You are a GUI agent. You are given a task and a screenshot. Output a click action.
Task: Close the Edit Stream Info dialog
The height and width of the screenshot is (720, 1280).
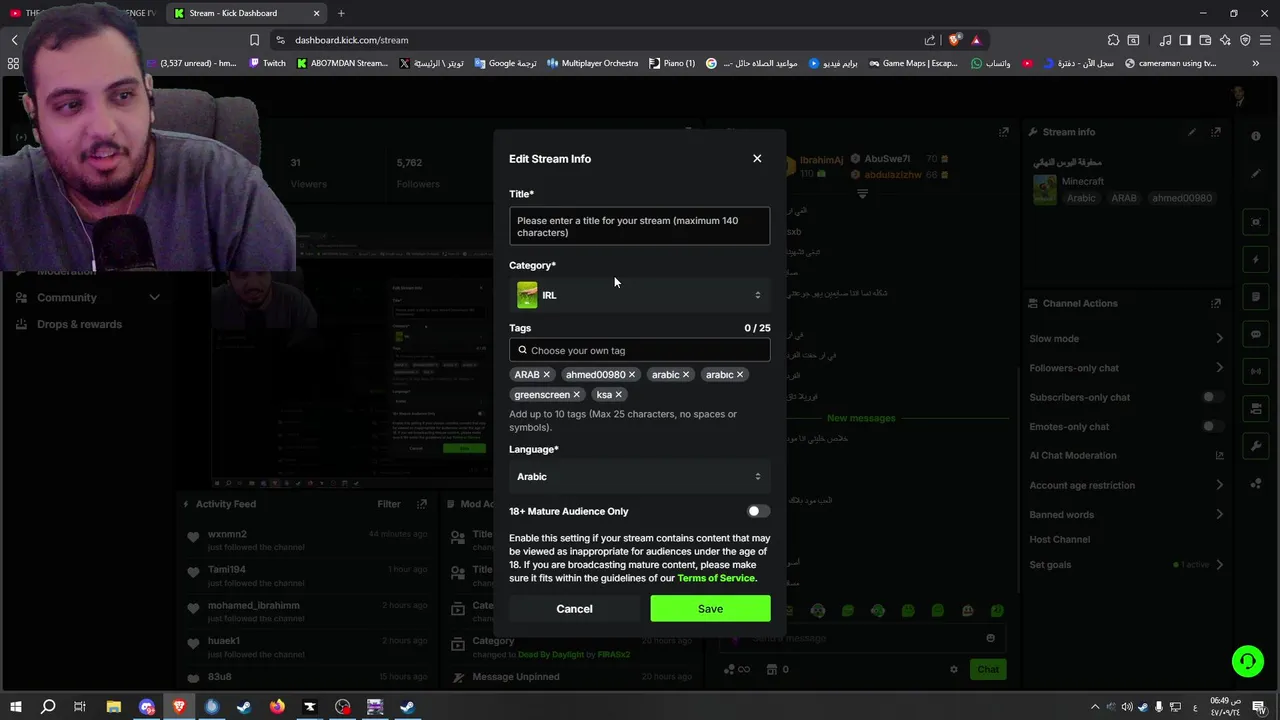tap(757, 158)
